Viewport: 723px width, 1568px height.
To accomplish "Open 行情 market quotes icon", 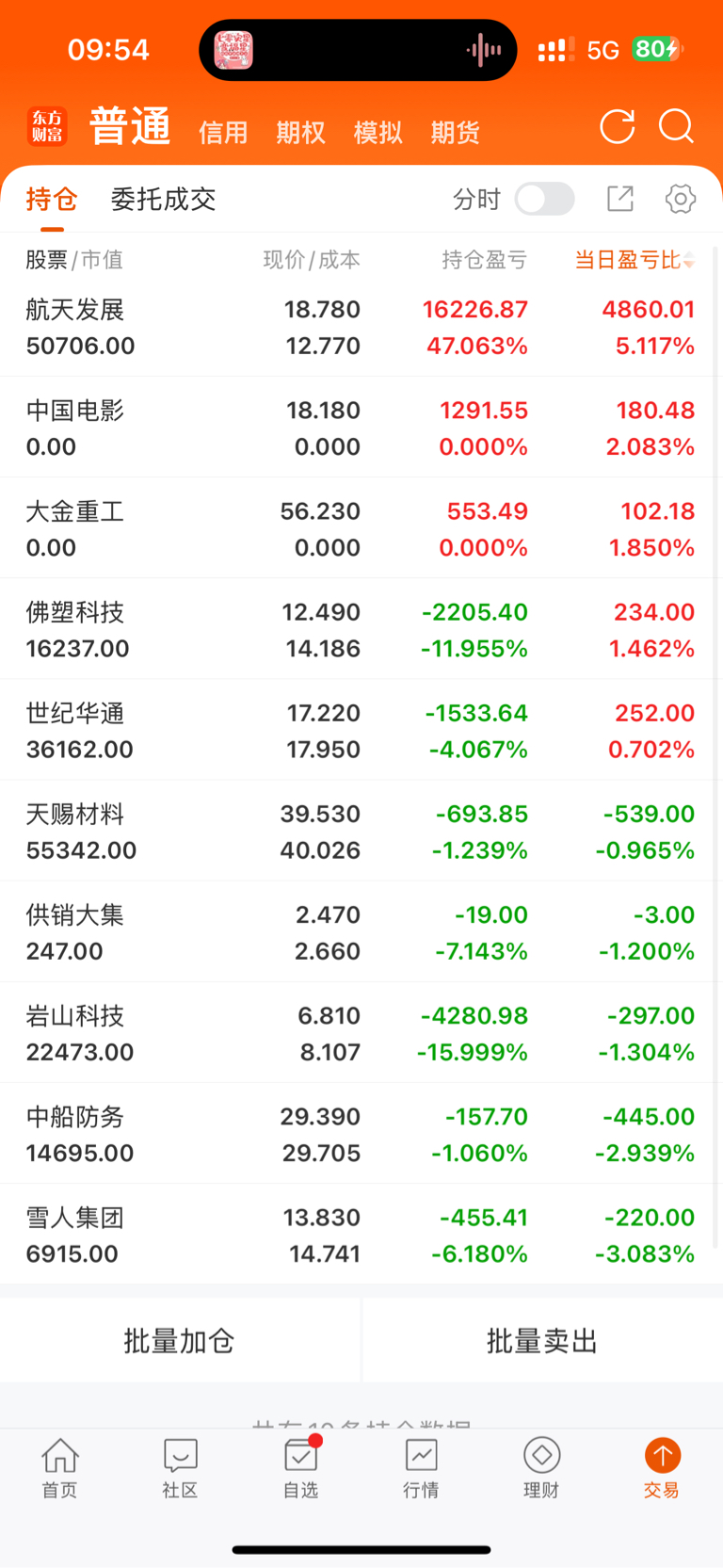I will point(421,1467).
